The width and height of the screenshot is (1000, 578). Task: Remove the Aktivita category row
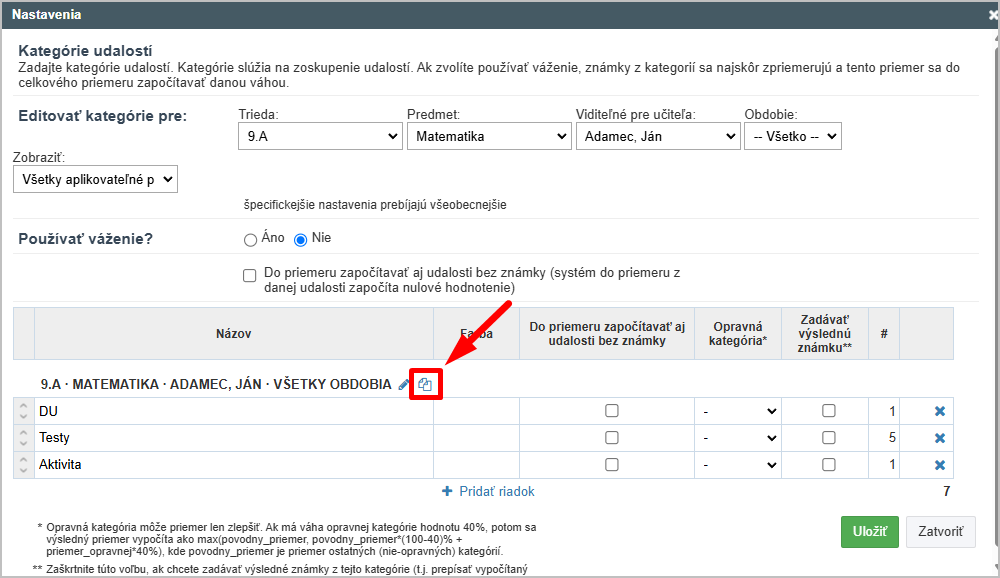[940, 465]
